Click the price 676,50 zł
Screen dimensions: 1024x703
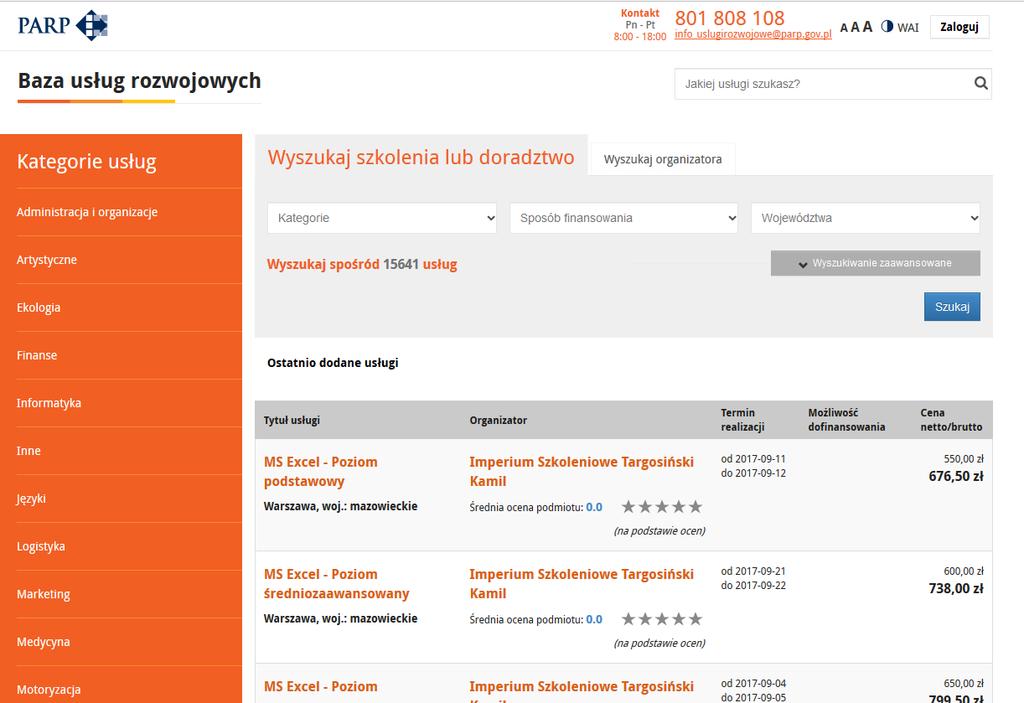click(x=956, y=476)
